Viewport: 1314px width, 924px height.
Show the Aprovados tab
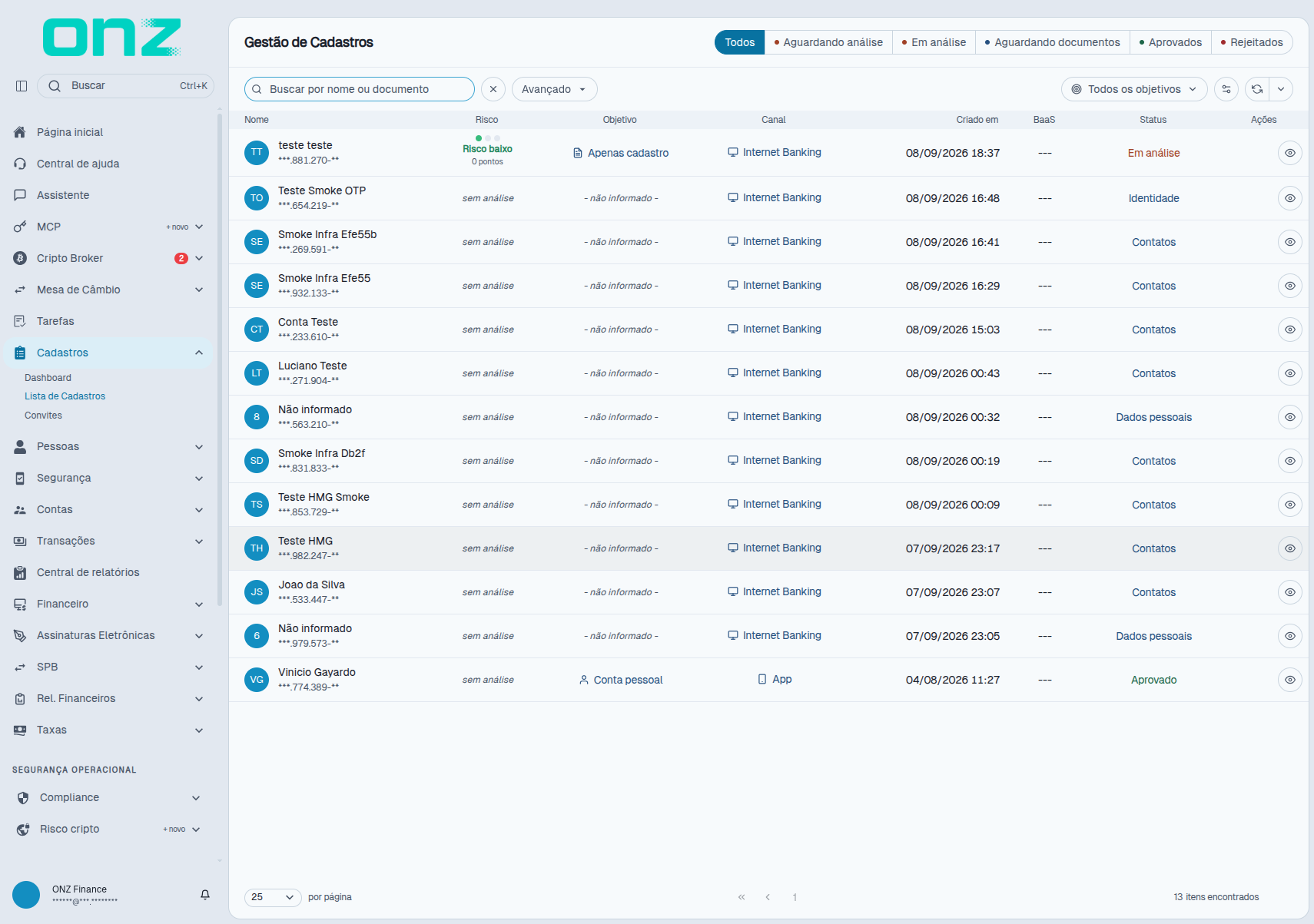(x=1170, y=42)
